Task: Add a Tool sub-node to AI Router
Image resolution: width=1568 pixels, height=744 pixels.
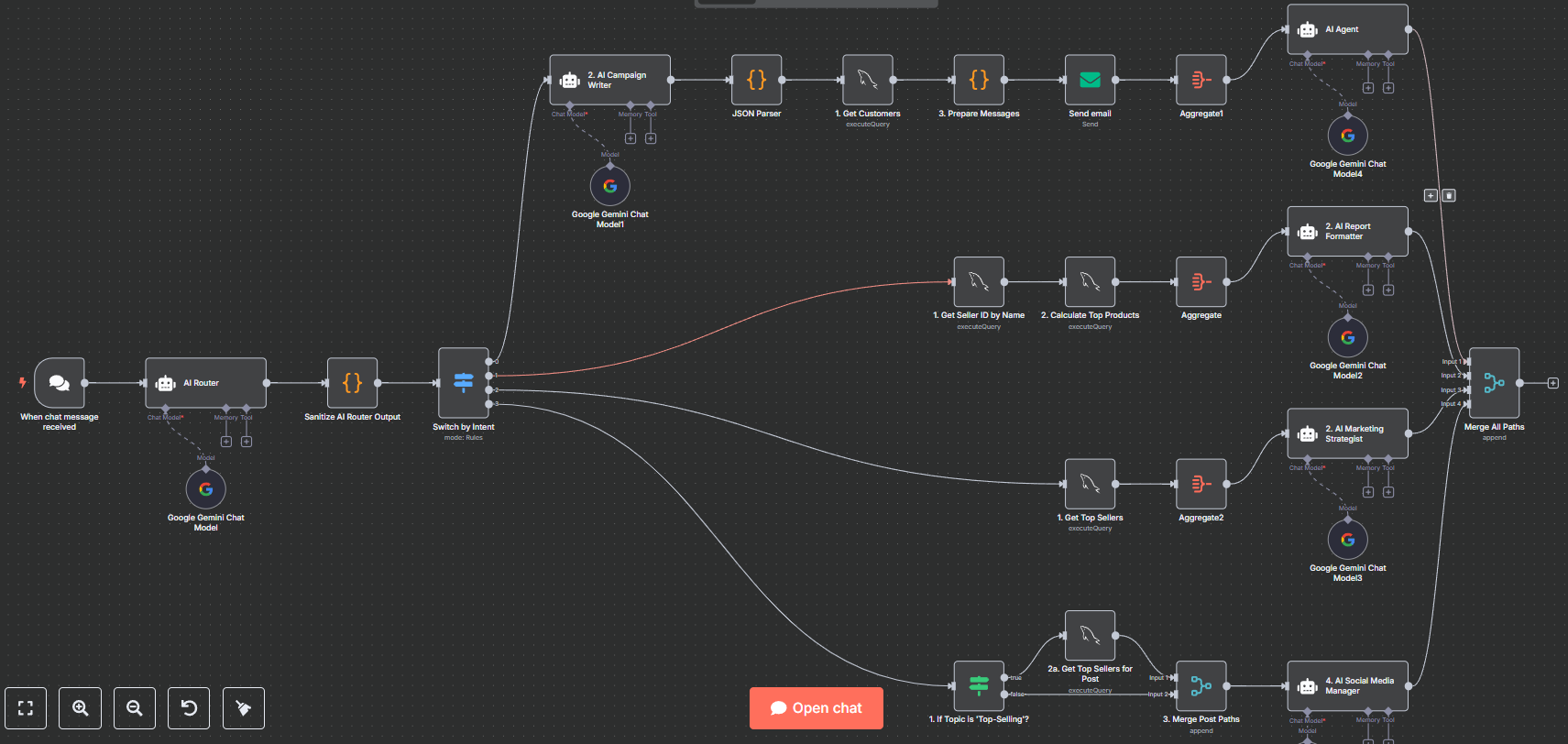Action: pos(247,442)
